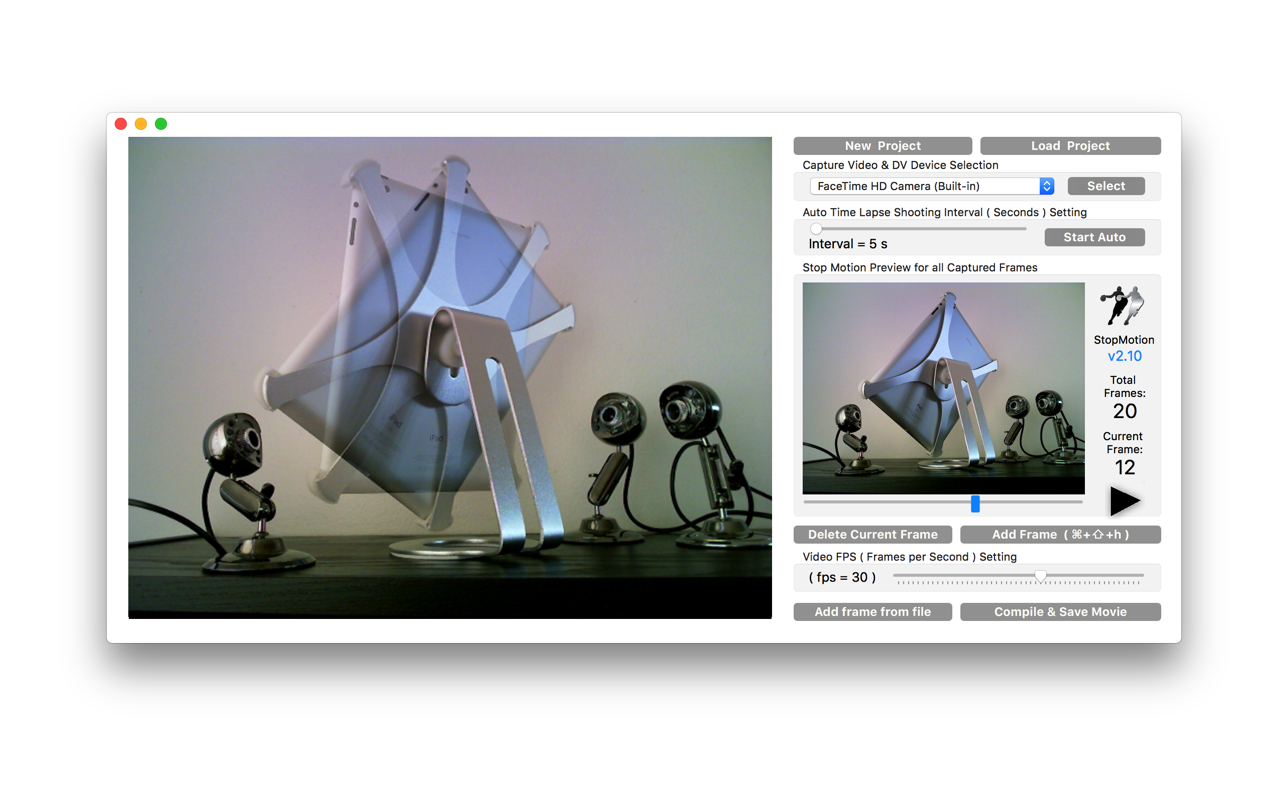Click the 'Video FPS ( Frames per Second ) Setting' heading
This screenshot has height=804, width=1286.
[909, 557]
